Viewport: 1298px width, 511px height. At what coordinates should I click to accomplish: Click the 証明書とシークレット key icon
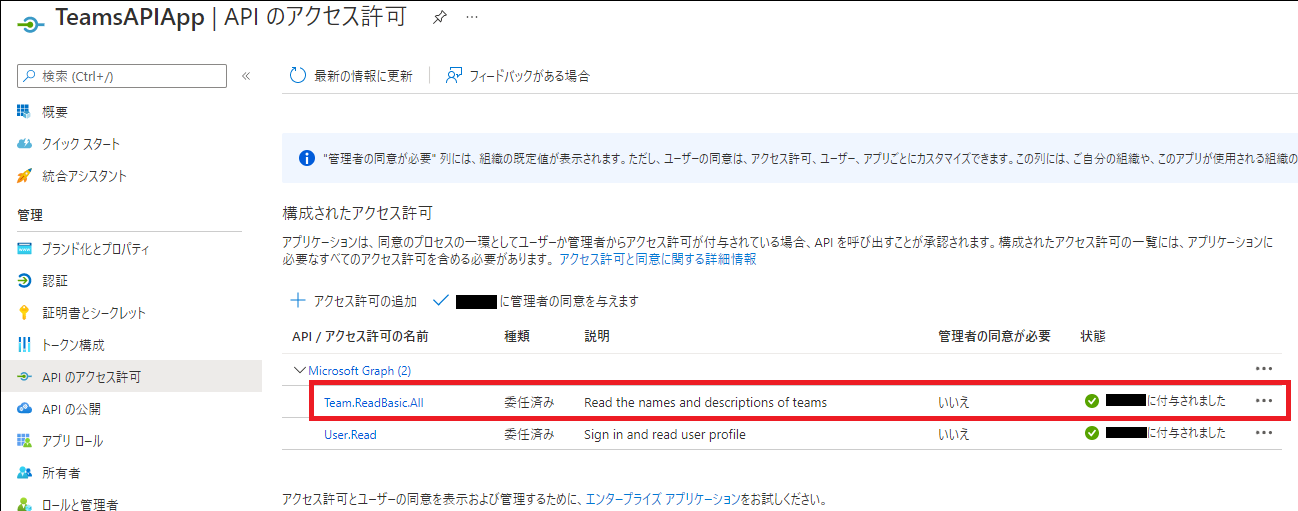click(25, 313)
